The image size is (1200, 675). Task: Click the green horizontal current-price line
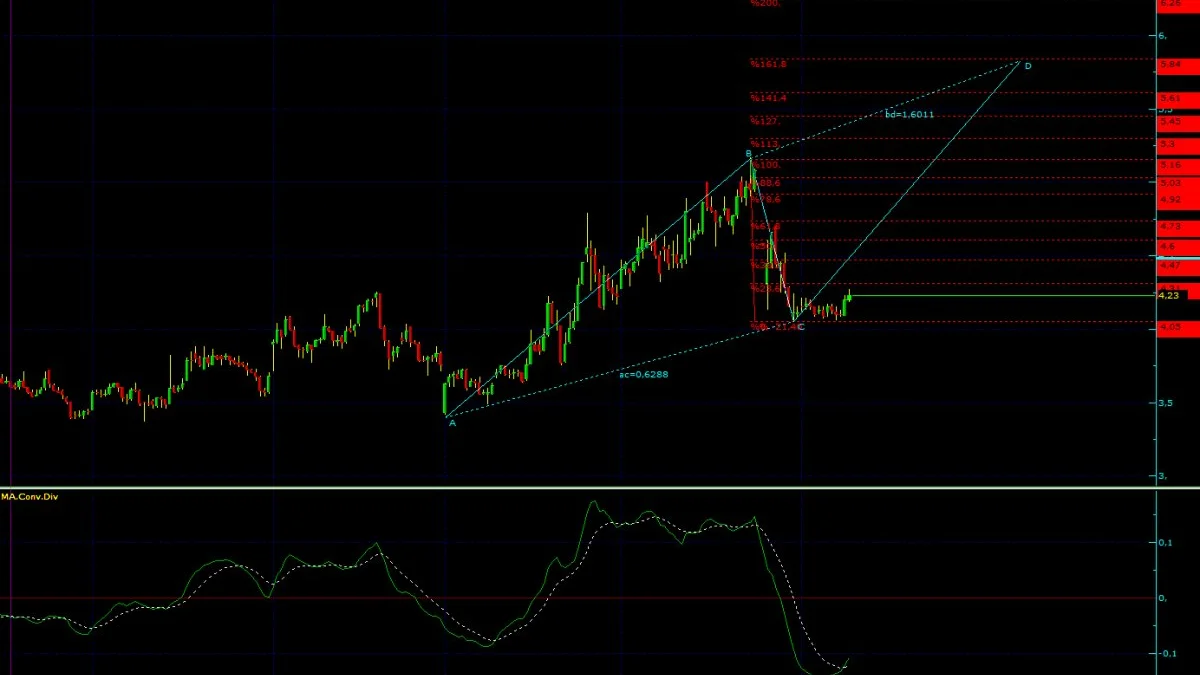[1002, 295]
